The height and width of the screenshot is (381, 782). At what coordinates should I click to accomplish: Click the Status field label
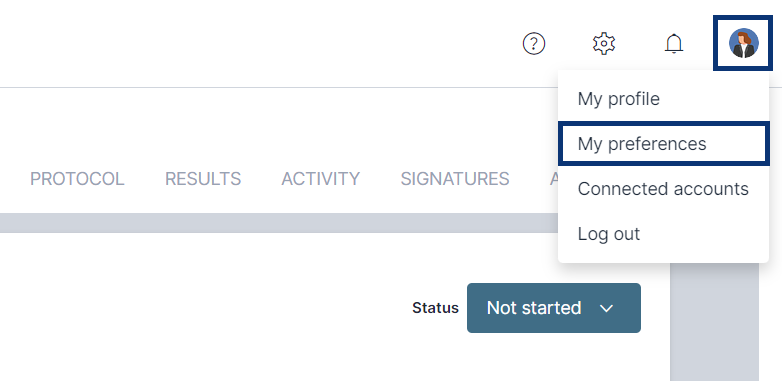click(435, 308)
